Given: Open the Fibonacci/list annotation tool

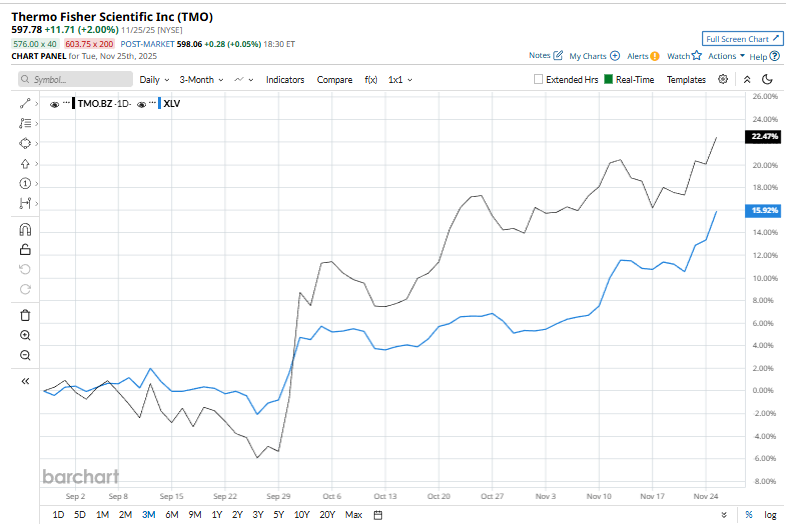Looking at the screenshot, I should (x=25, y=123).
